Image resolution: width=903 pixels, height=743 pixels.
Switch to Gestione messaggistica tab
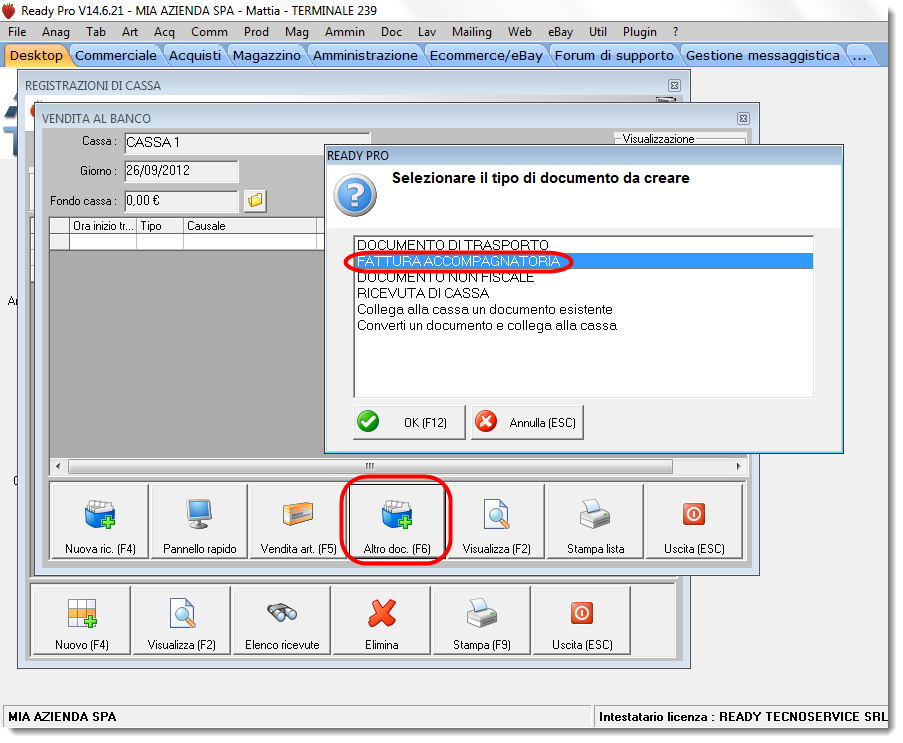(762, 55)
